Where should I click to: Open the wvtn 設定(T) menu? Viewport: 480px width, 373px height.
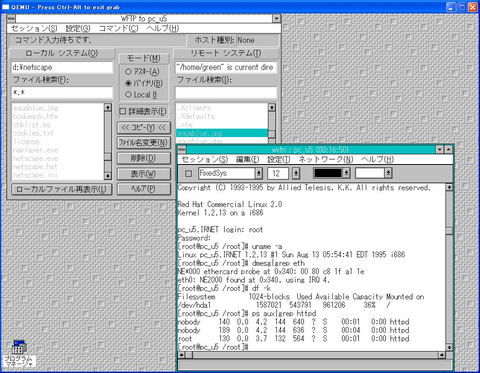(x=279, y=159)
